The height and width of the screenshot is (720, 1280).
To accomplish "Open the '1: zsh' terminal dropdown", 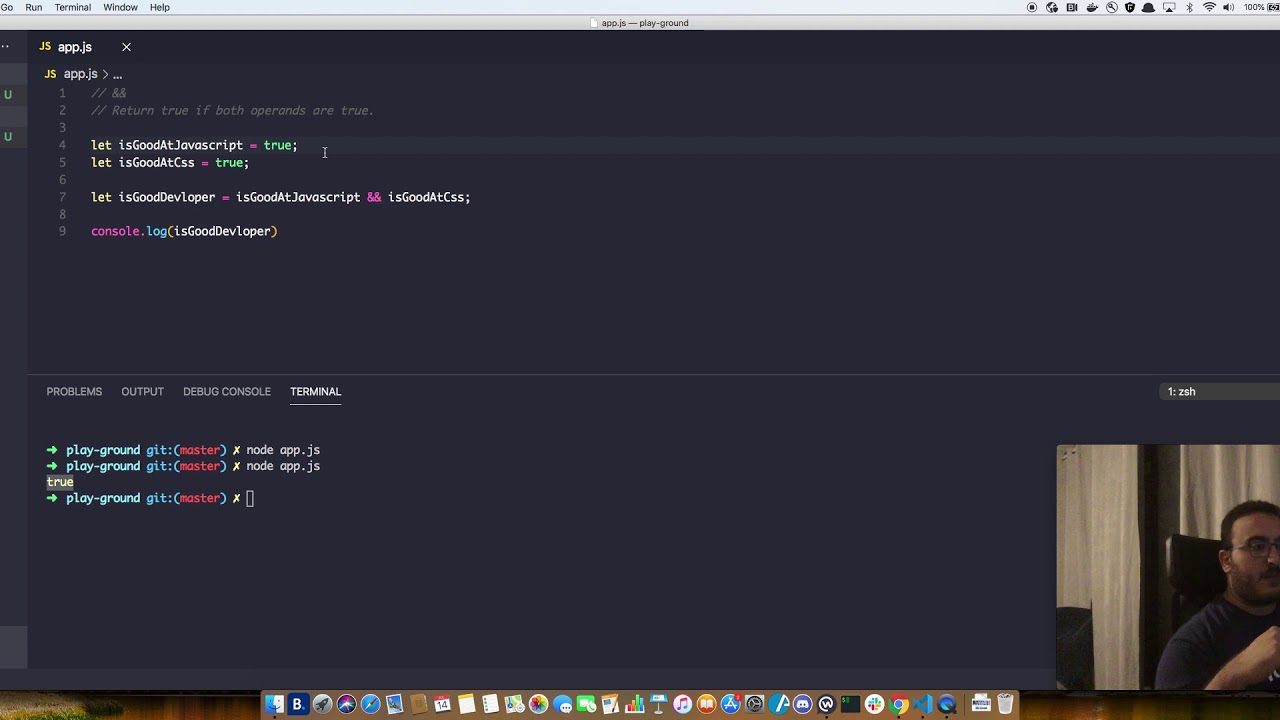I will pos(1220,391).
